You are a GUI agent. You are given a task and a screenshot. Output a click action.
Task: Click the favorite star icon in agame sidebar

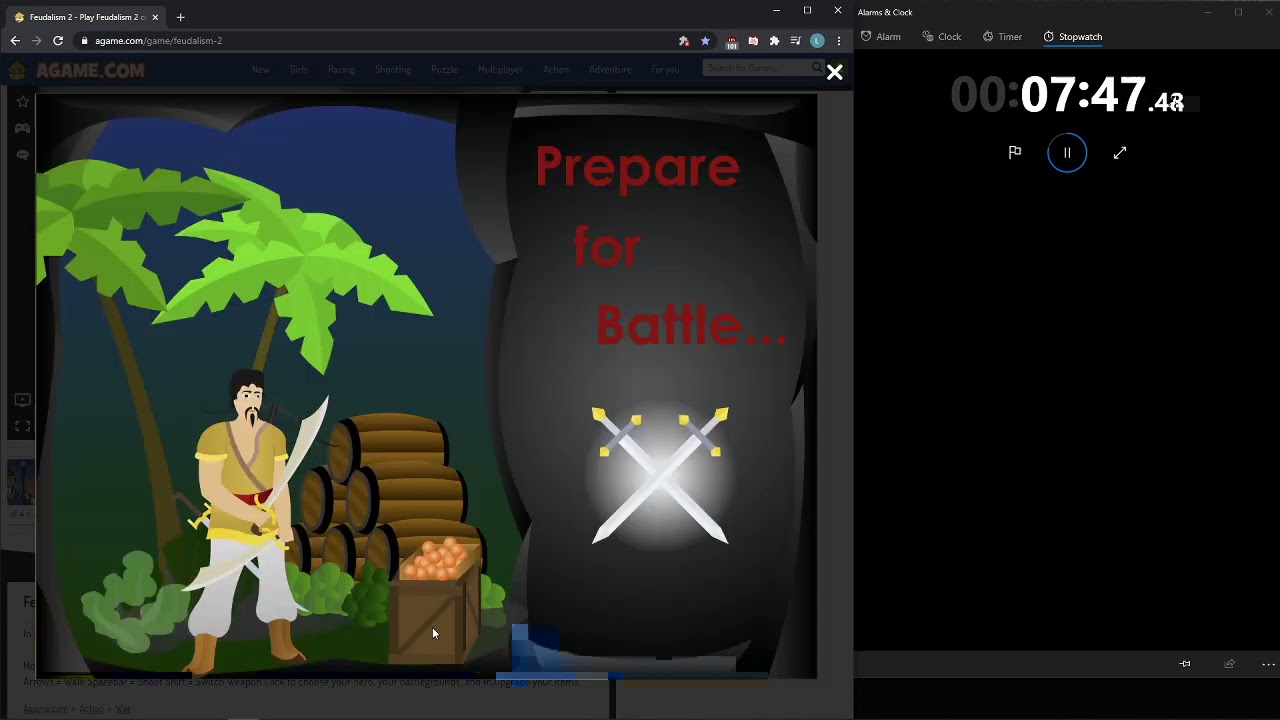(x=22, y=102)
